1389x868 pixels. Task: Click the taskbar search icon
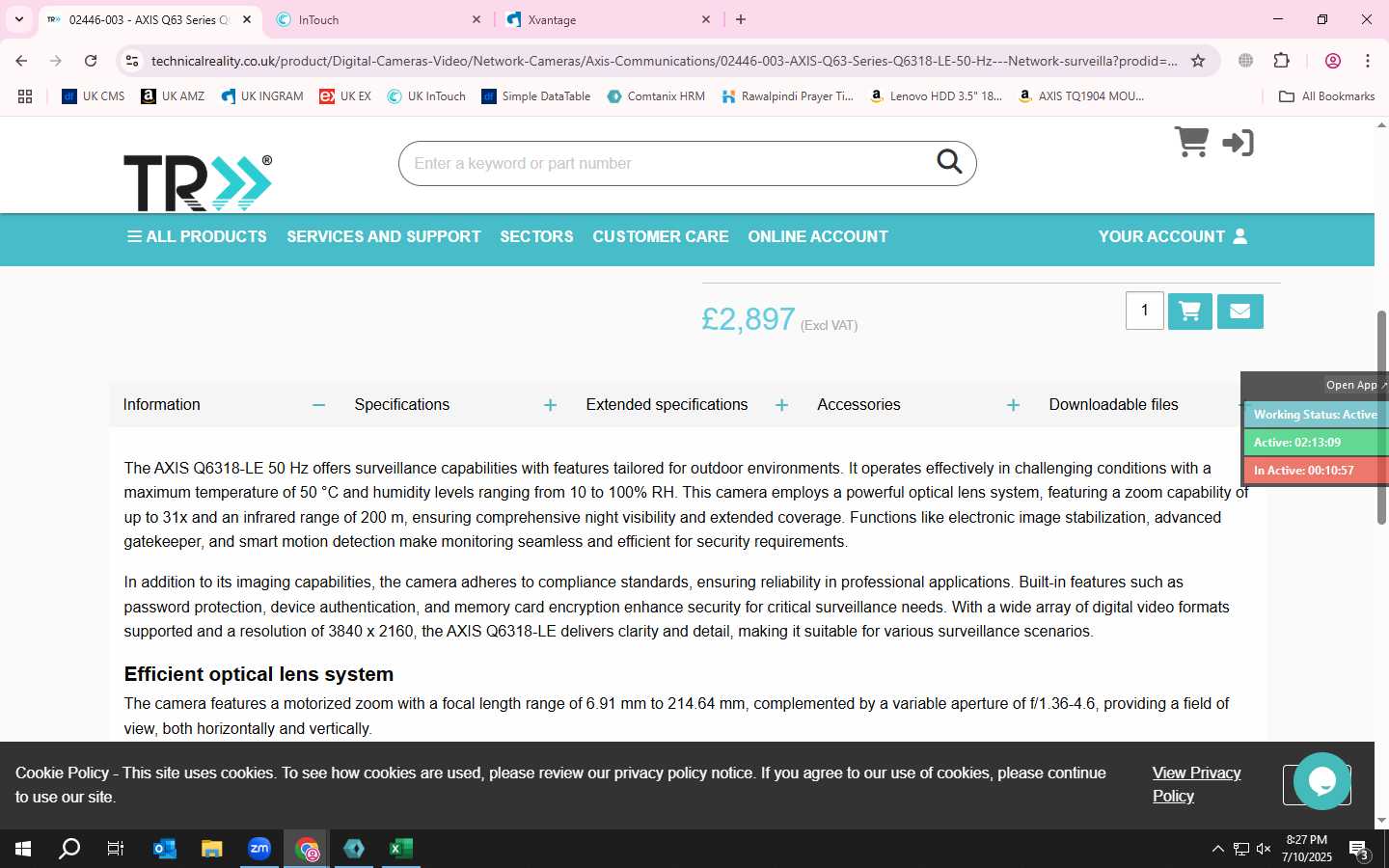pos(69,849)
